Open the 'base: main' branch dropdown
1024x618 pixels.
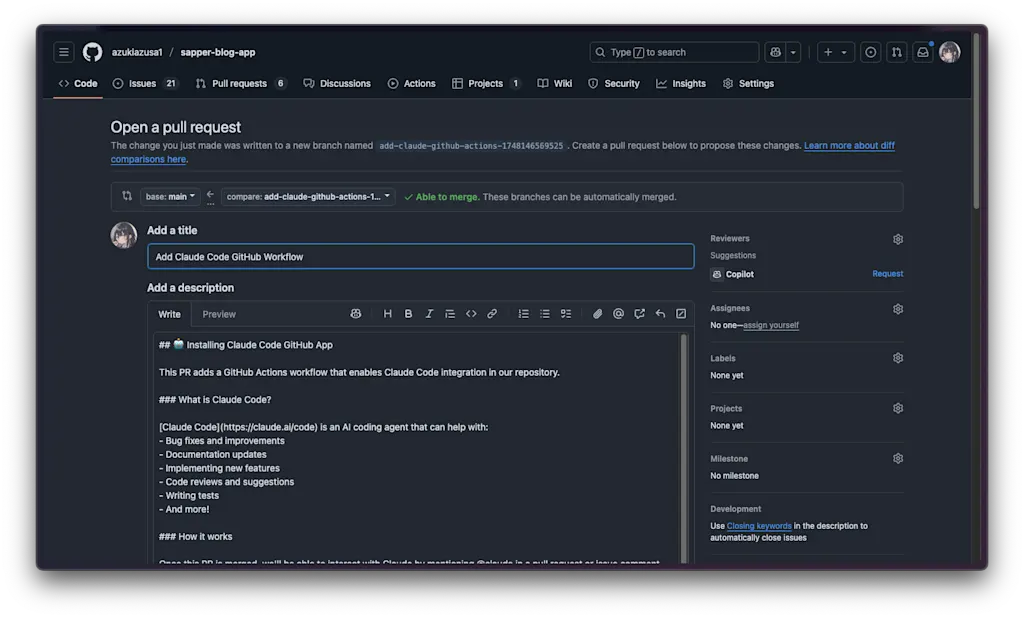(x=170, y=197)
